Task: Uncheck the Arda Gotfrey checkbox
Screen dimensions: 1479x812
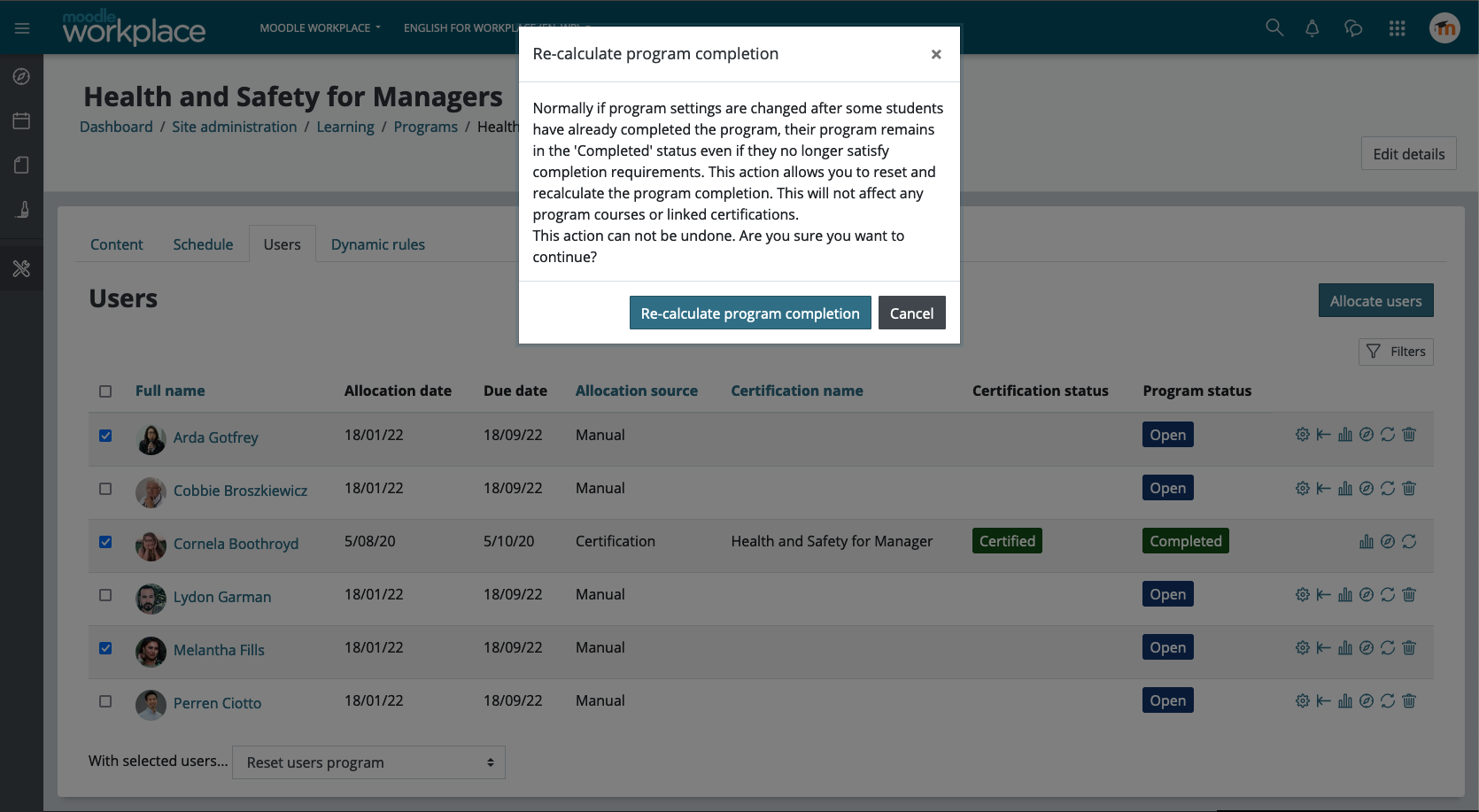Action: pyautogui.click(x=105, y=436)
